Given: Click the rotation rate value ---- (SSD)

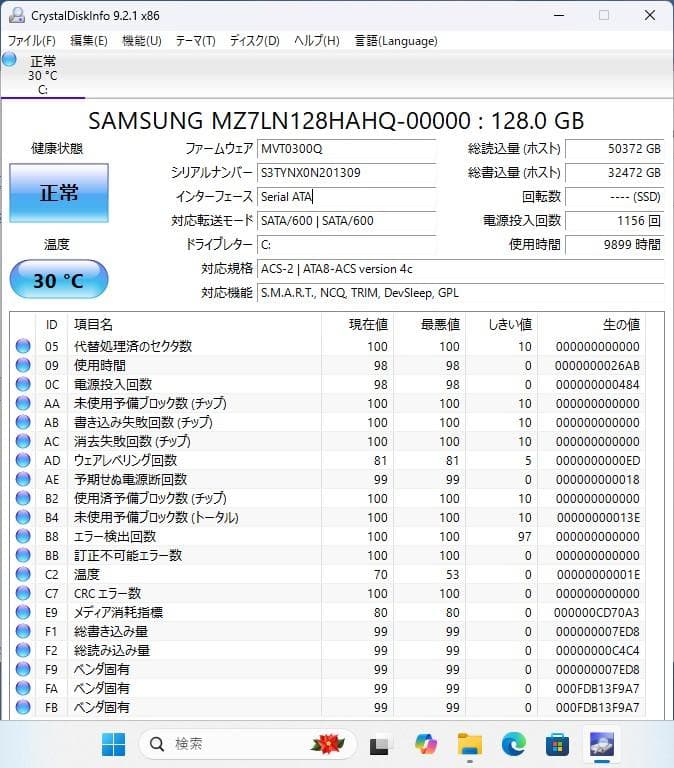Looking at the screenshot, I should (x=615, y=197).
